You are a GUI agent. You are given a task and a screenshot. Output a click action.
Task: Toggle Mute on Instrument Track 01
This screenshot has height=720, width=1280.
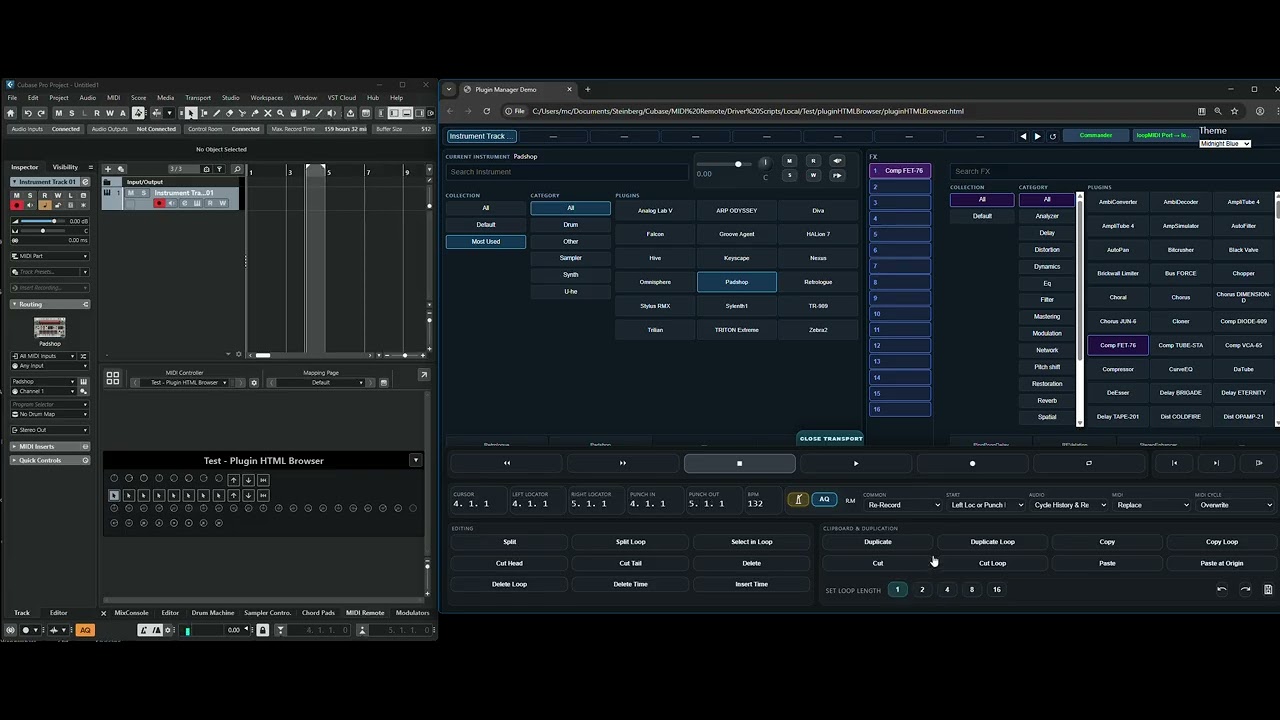coord(133,193)
